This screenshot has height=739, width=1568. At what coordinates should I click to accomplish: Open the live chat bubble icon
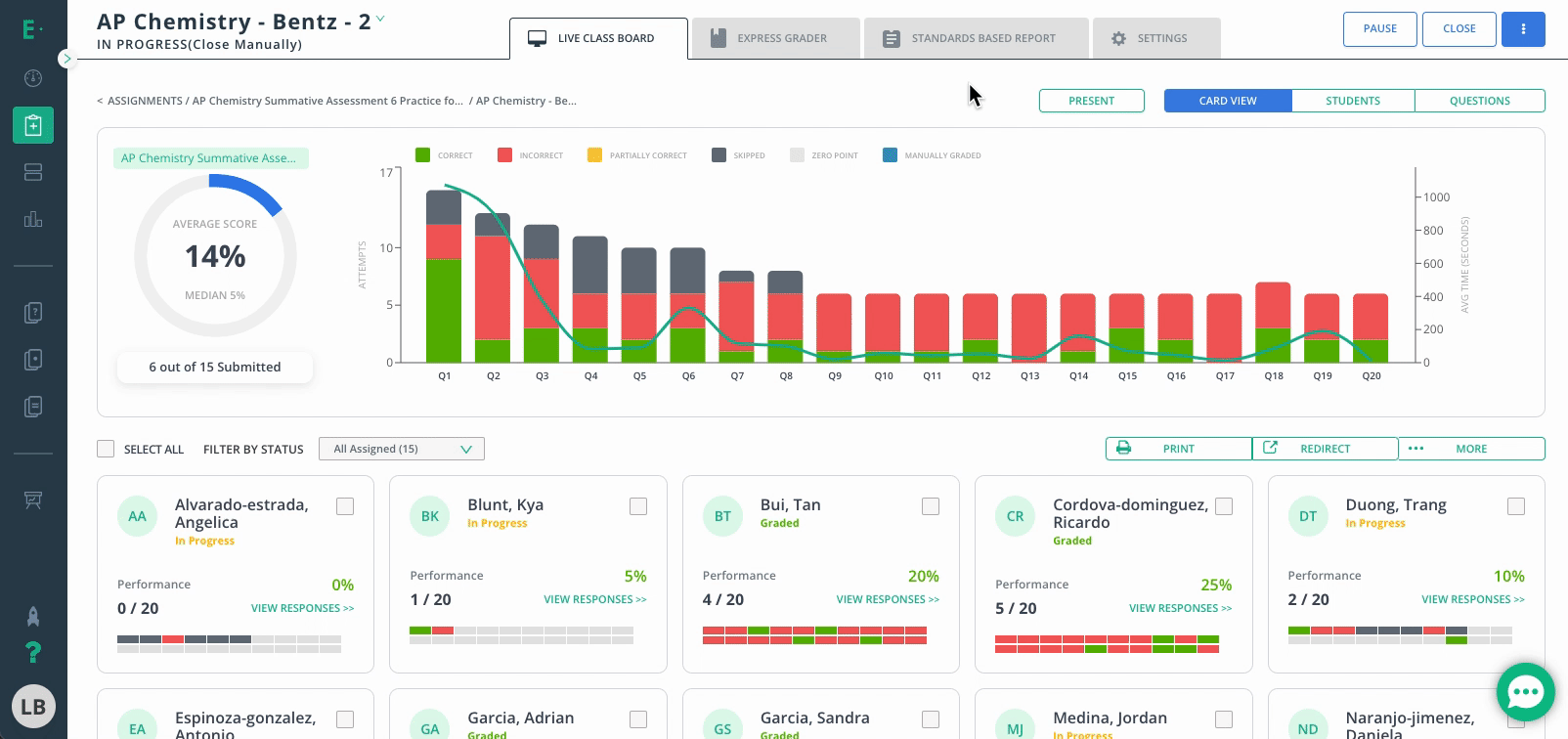pyautogui.click(x=1525, y=692)
